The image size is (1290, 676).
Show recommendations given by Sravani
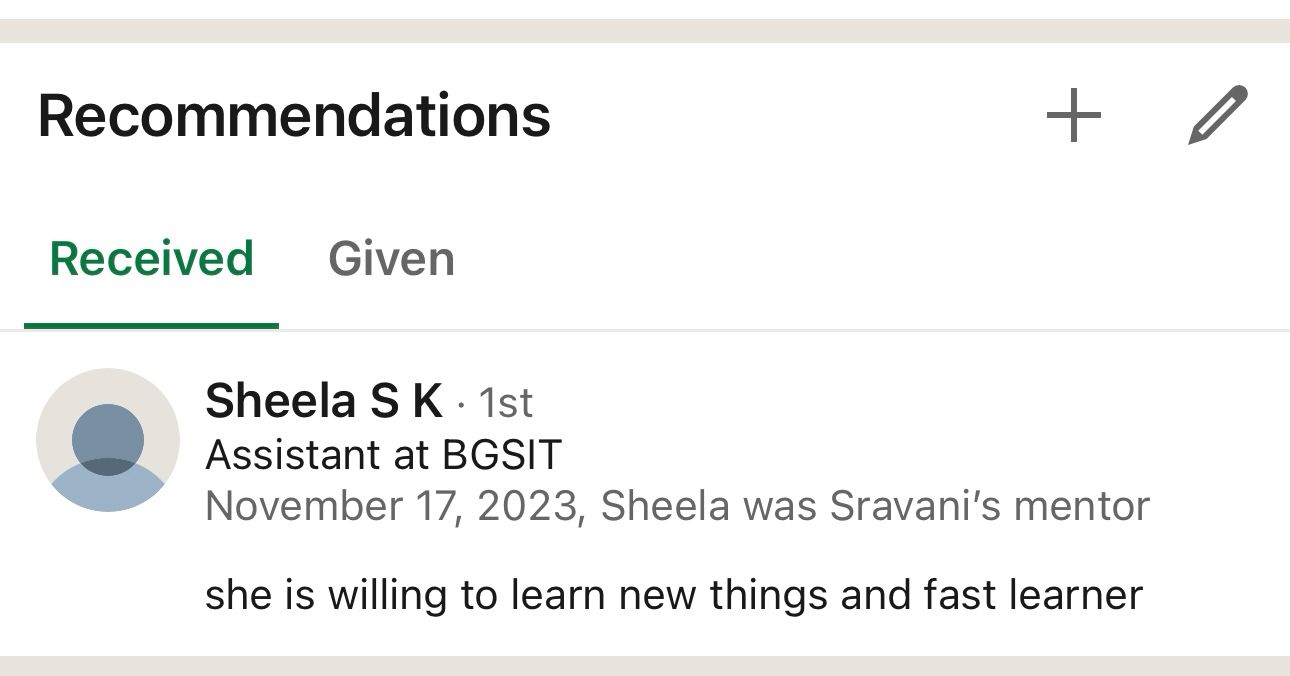(391, 259)
